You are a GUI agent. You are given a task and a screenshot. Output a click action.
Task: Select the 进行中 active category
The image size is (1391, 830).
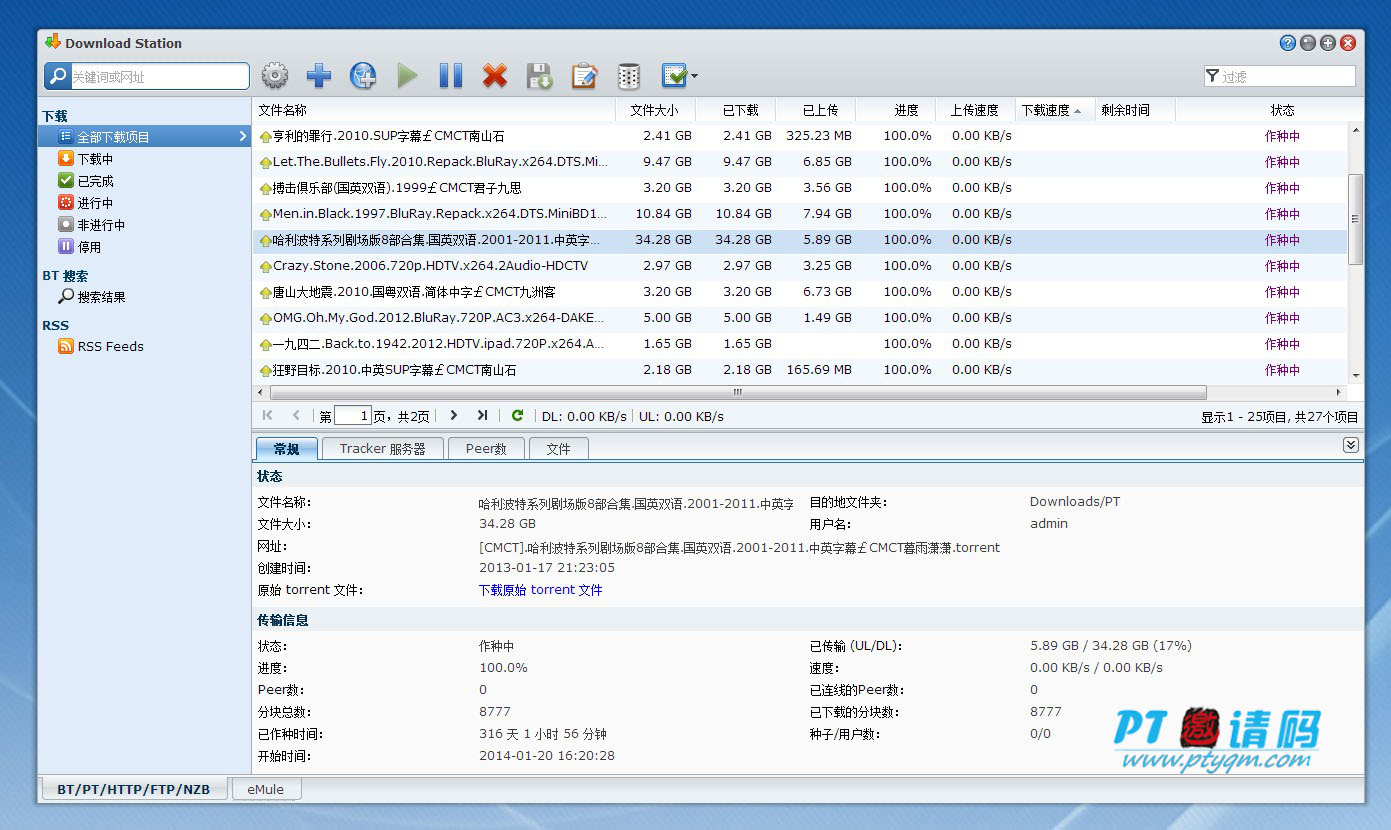(x=95, y=203)
